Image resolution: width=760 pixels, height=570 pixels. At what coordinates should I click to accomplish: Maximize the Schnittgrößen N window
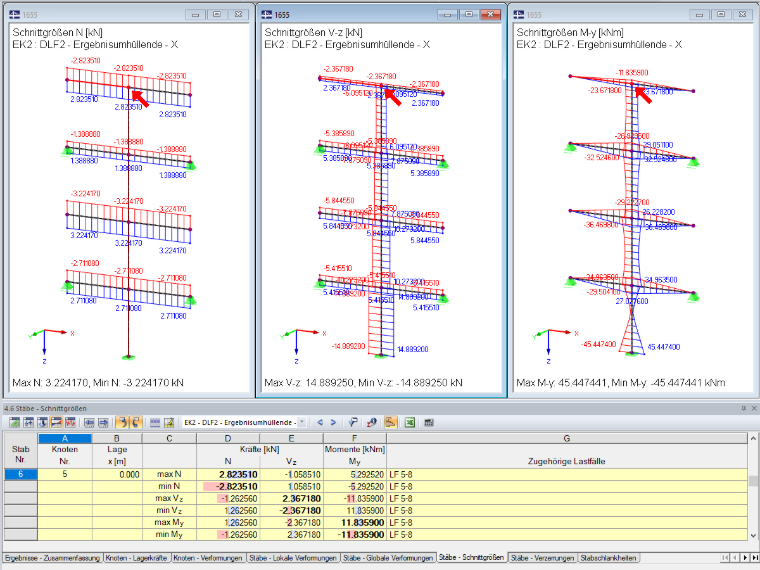point(217,15)
